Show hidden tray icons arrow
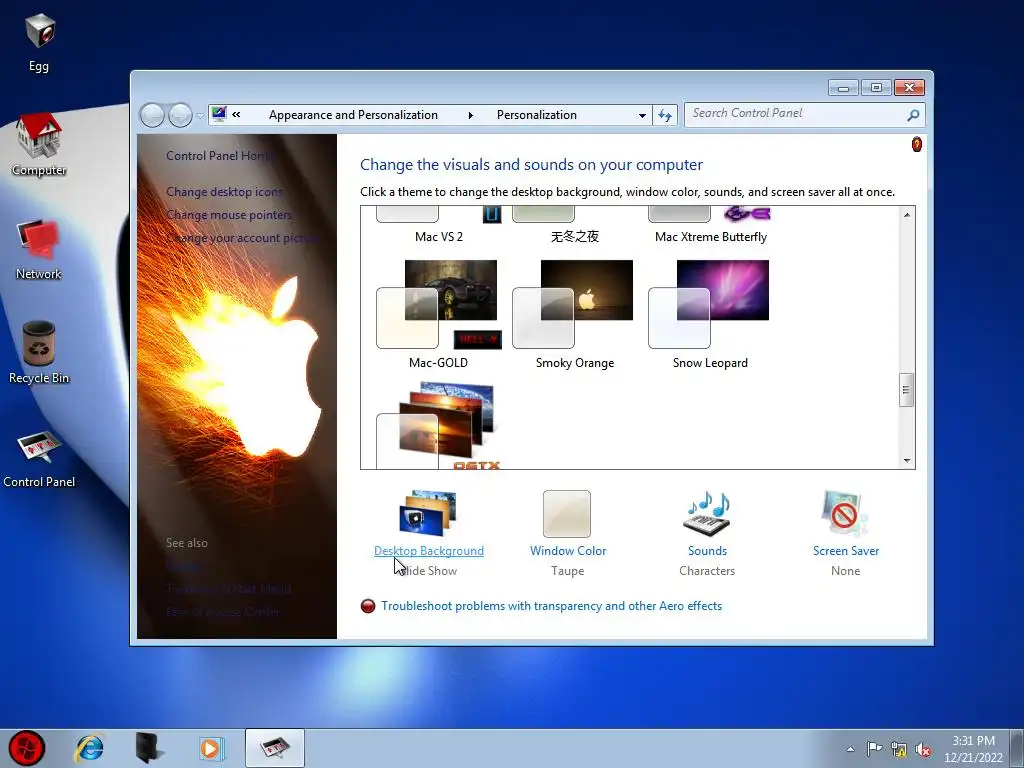Image resolution: width=1024 pixels, height=768 pixels. click(x=850, y=749)
